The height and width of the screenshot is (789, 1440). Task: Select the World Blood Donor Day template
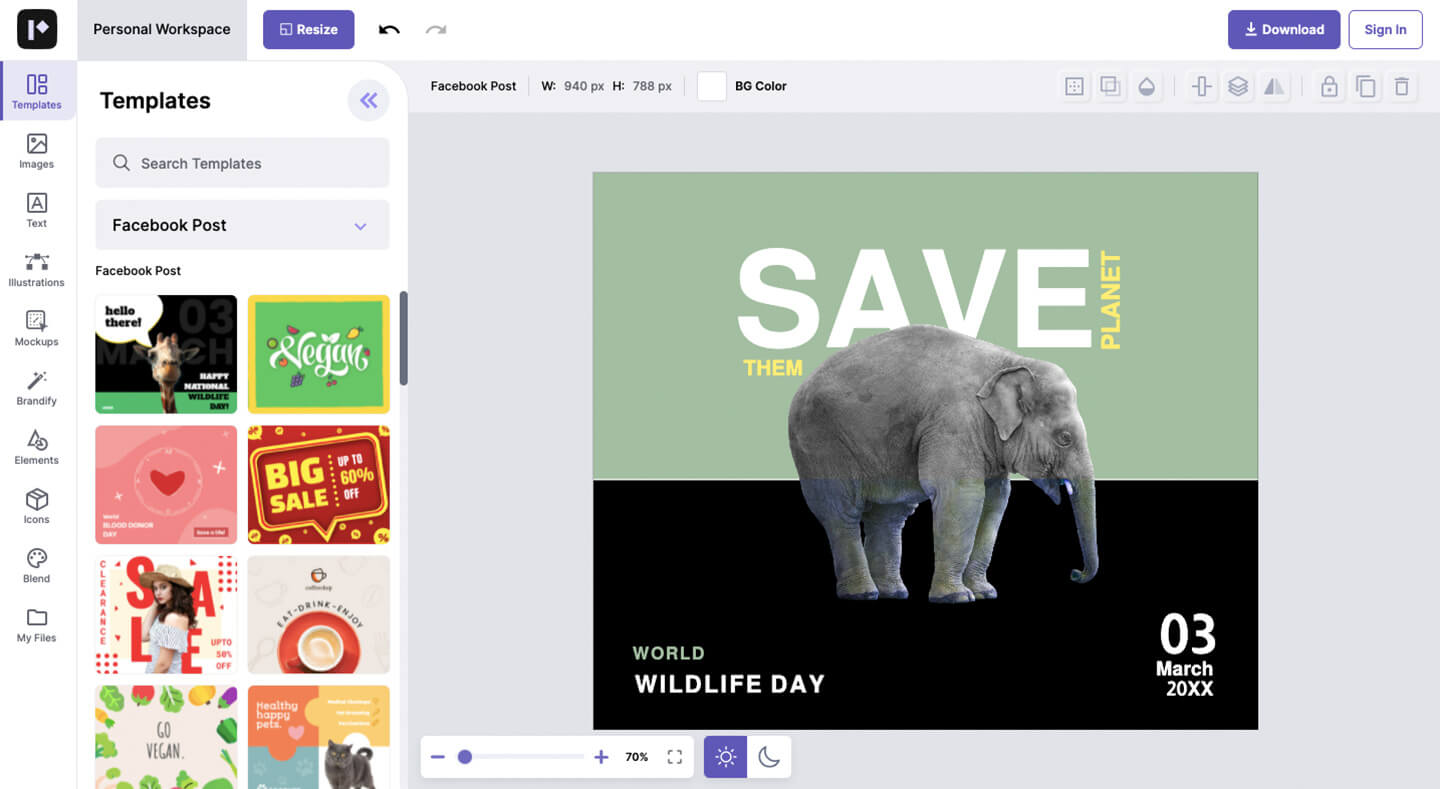coord(166,485)
